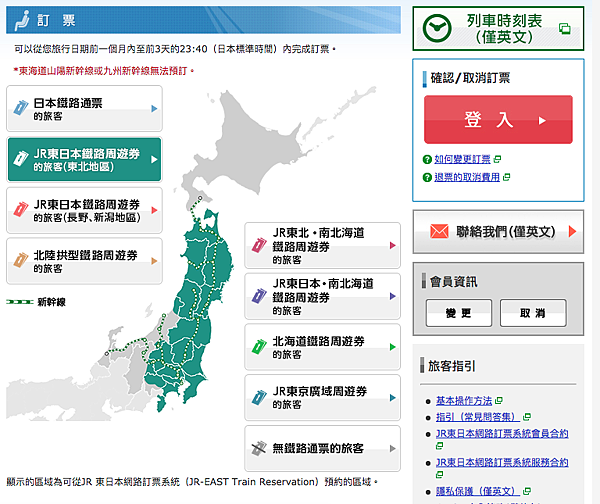Click the clock icon on 列車時刻表
Screen dimensions: 600x504
click(x=437, y=28)
